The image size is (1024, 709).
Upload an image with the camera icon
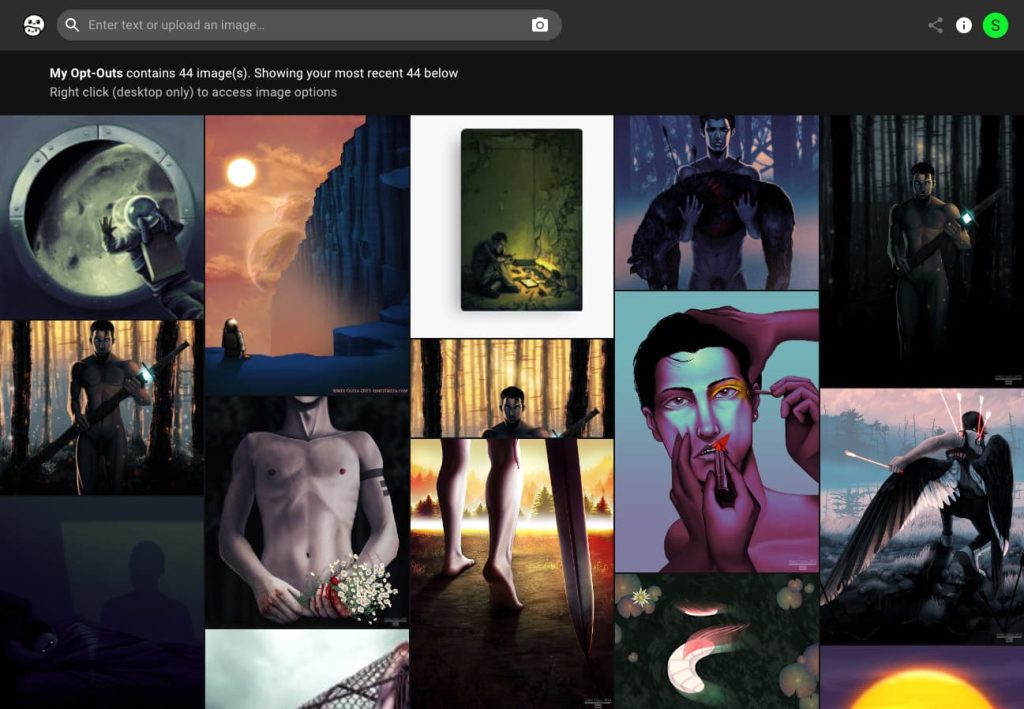(x=539, y=25)
